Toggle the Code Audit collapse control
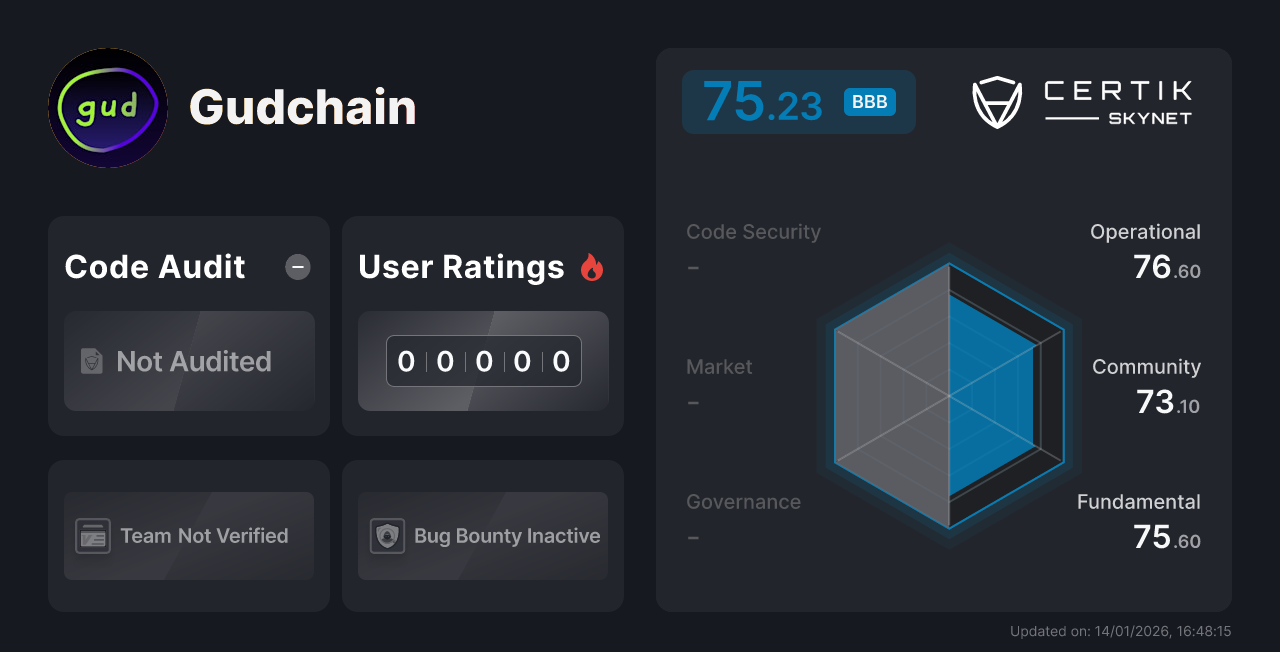 (297, 266)
